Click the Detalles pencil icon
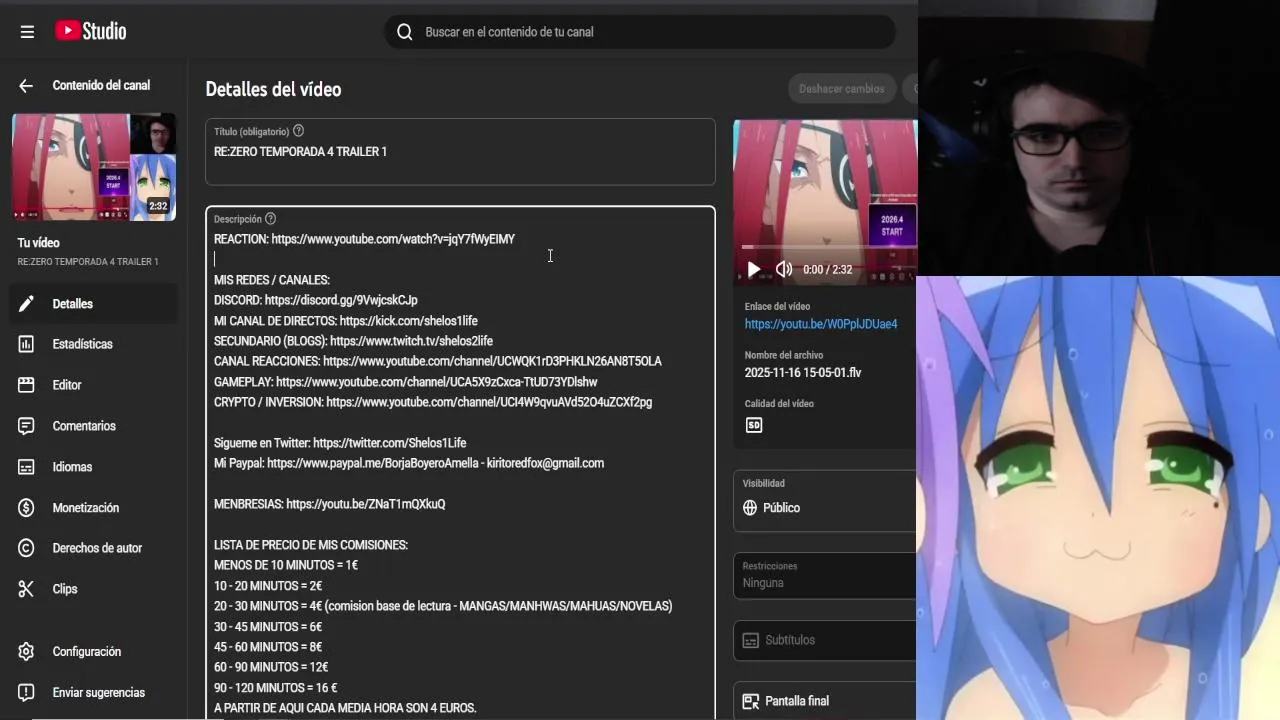The height and width of the screenshot is (720, 1280). point(26,304)
